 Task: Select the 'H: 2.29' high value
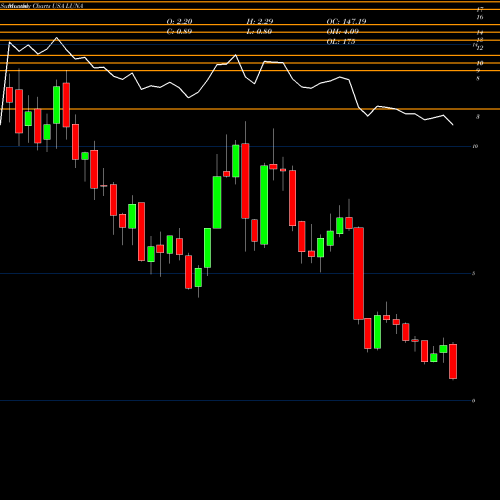point(260,21)
